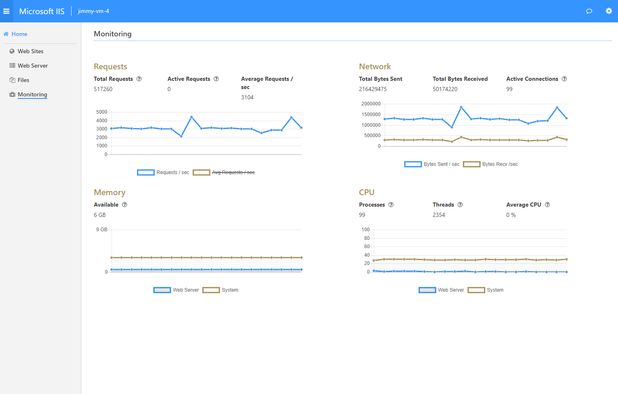The image size is (618, 394).
Task: Open Web Server section
Action: point(32,65)
